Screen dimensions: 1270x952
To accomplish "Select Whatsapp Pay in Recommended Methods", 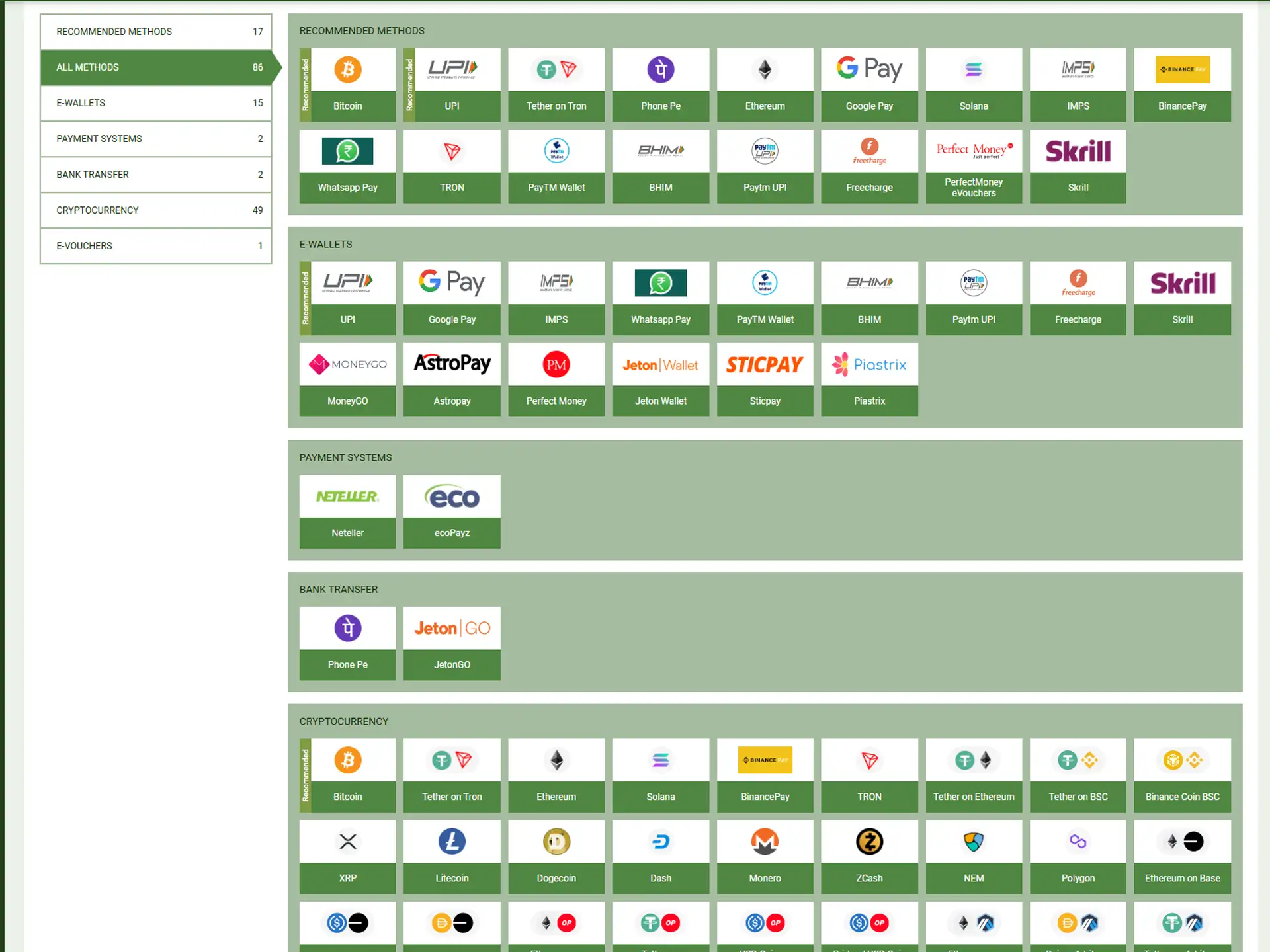I will [347, 166].
